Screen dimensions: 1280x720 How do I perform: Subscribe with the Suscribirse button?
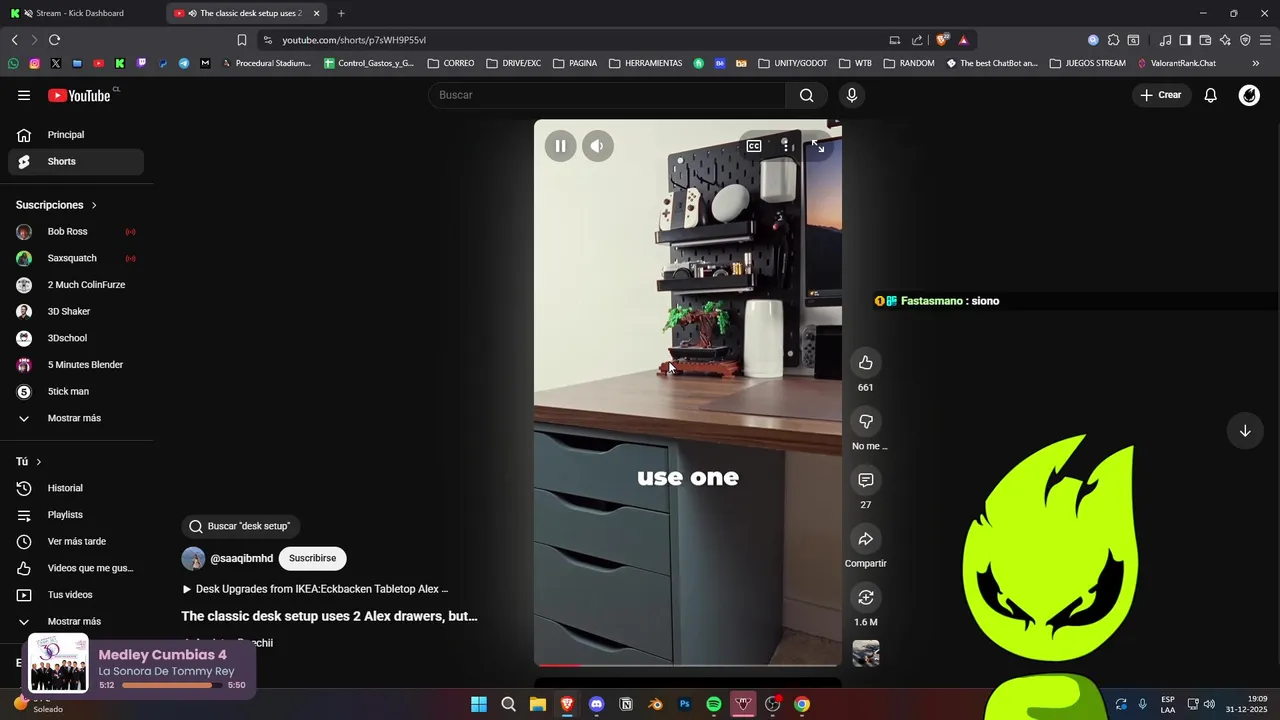coord(312,559)
